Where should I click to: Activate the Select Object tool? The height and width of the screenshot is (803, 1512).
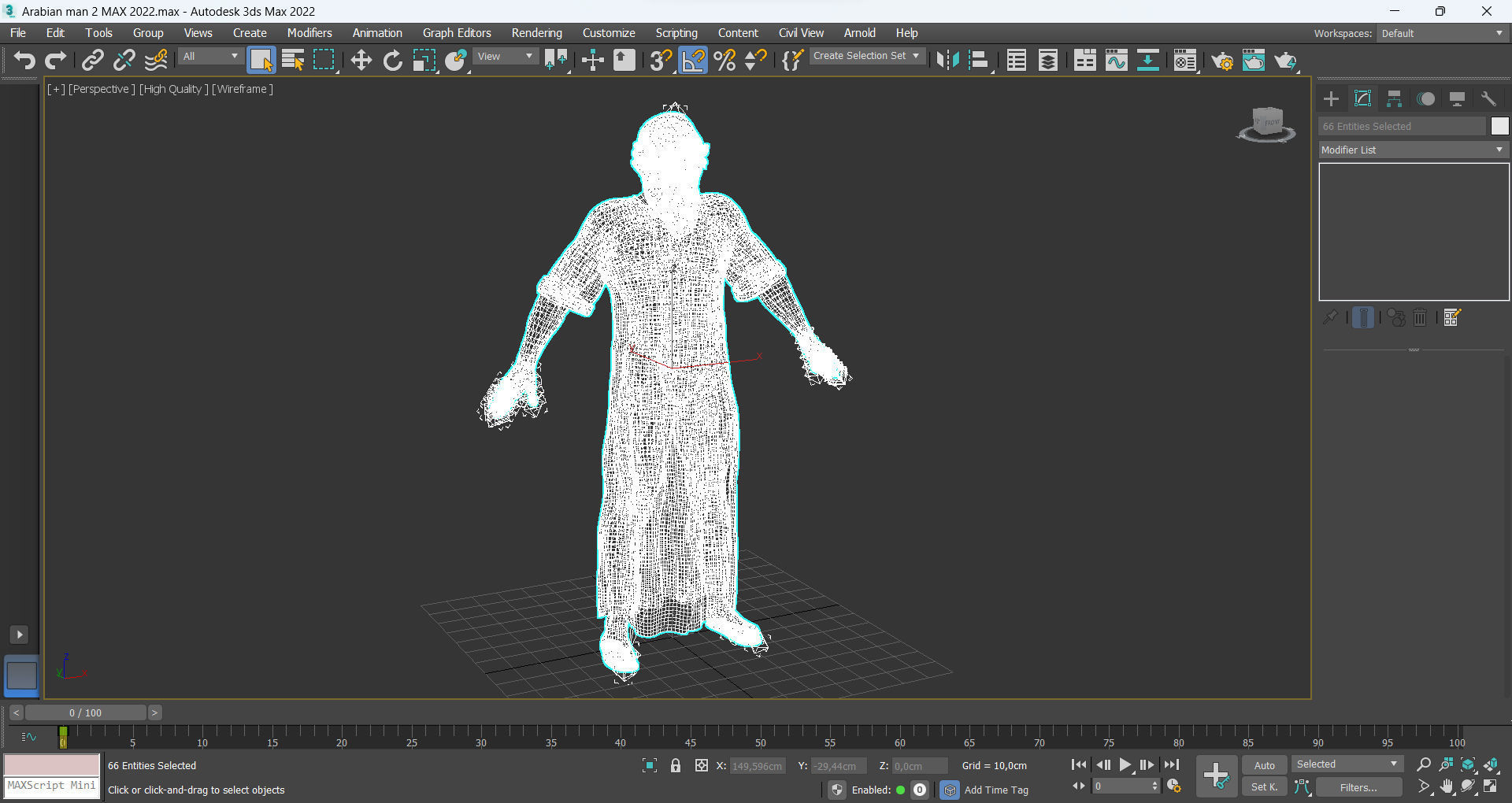[261, 60]
